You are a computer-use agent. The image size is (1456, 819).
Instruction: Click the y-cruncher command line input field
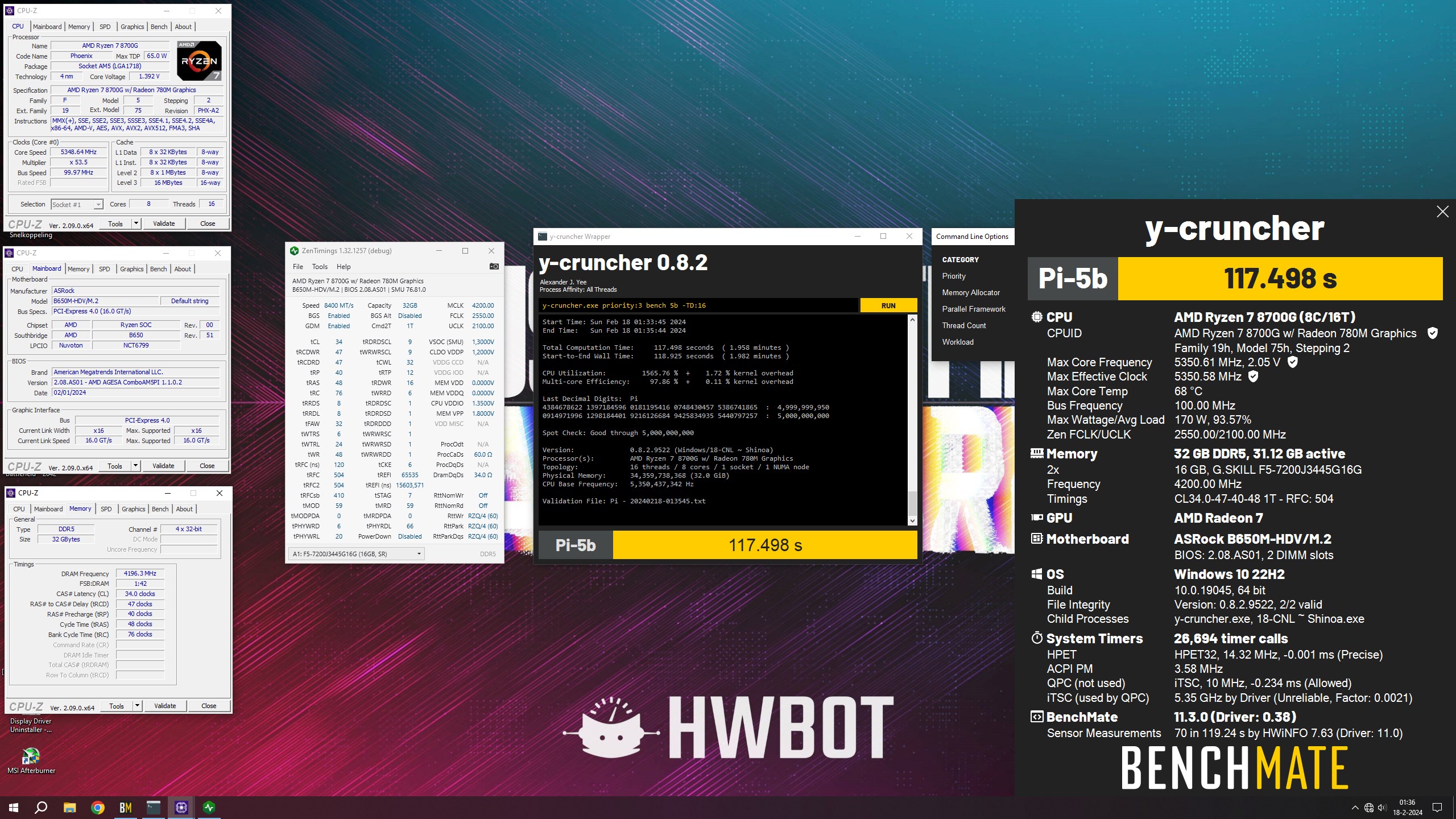click(x=698, y=305)
